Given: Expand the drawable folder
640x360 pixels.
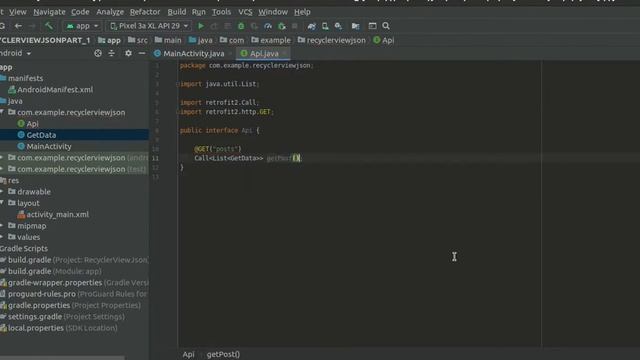Looking at the screenshot, I should click(2, 192).
